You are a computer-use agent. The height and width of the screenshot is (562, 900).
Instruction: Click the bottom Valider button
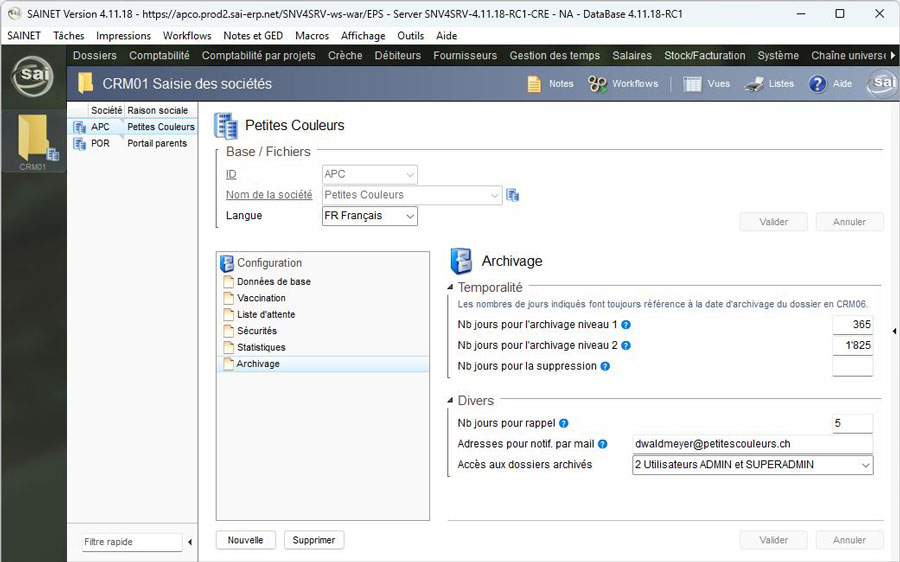(x=774, y=540)
